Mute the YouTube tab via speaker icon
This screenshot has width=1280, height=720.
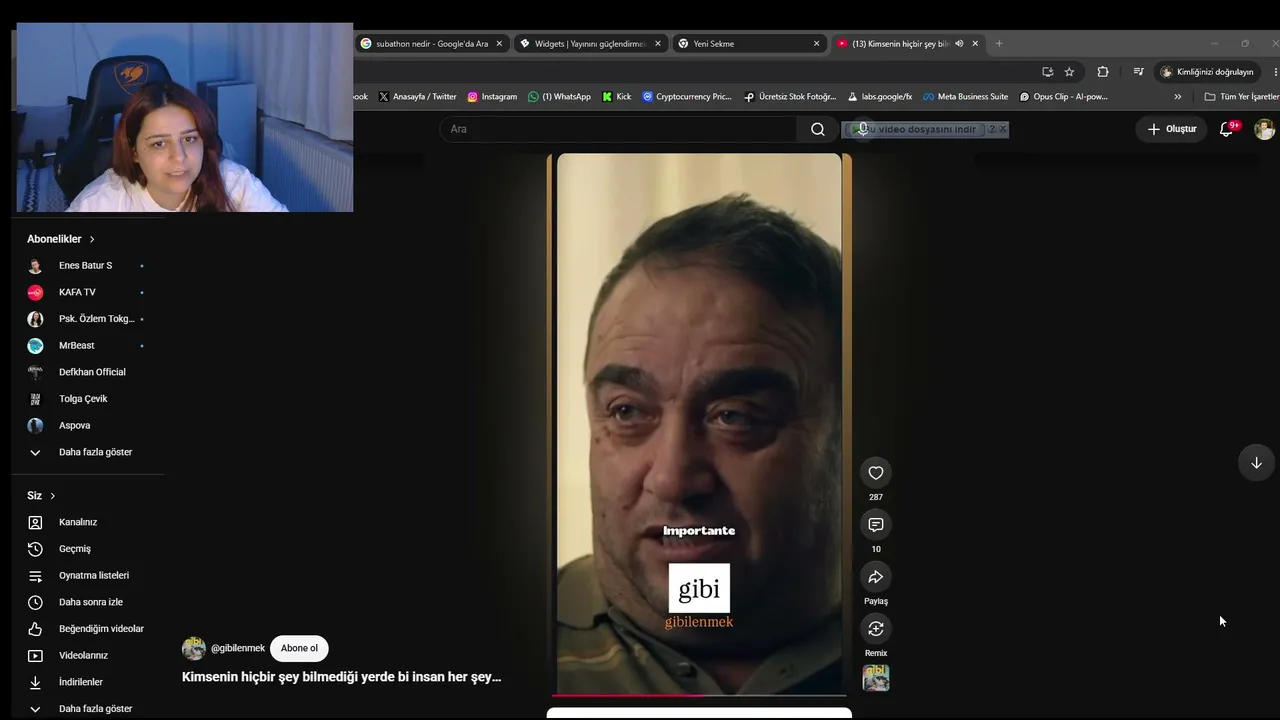(959, 44)
